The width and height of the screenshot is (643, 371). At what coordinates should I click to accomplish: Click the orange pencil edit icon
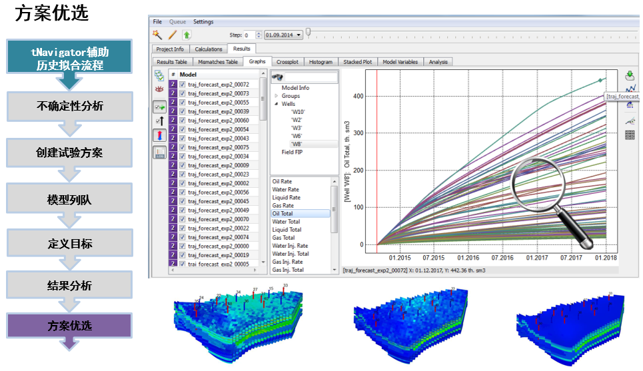coord(172,35)
